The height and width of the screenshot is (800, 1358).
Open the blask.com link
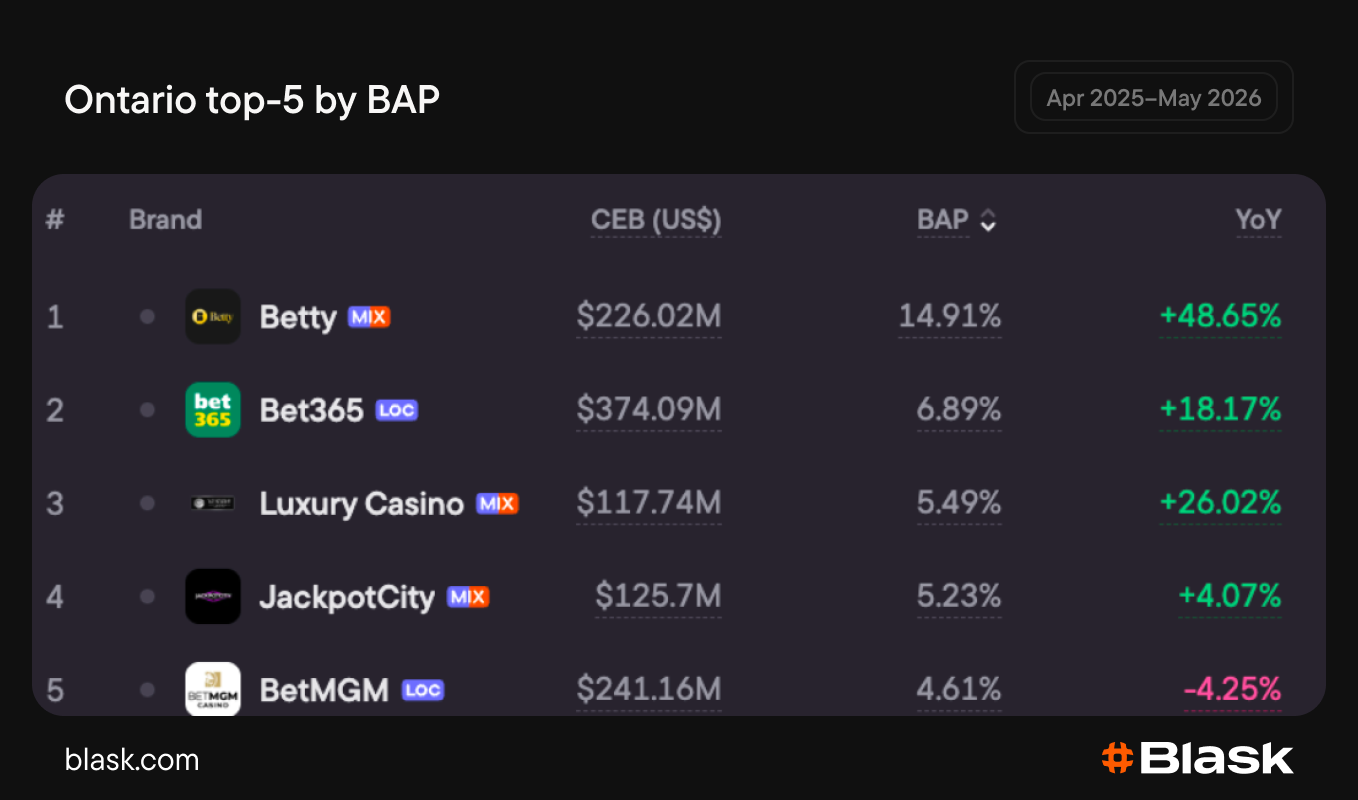132,760
